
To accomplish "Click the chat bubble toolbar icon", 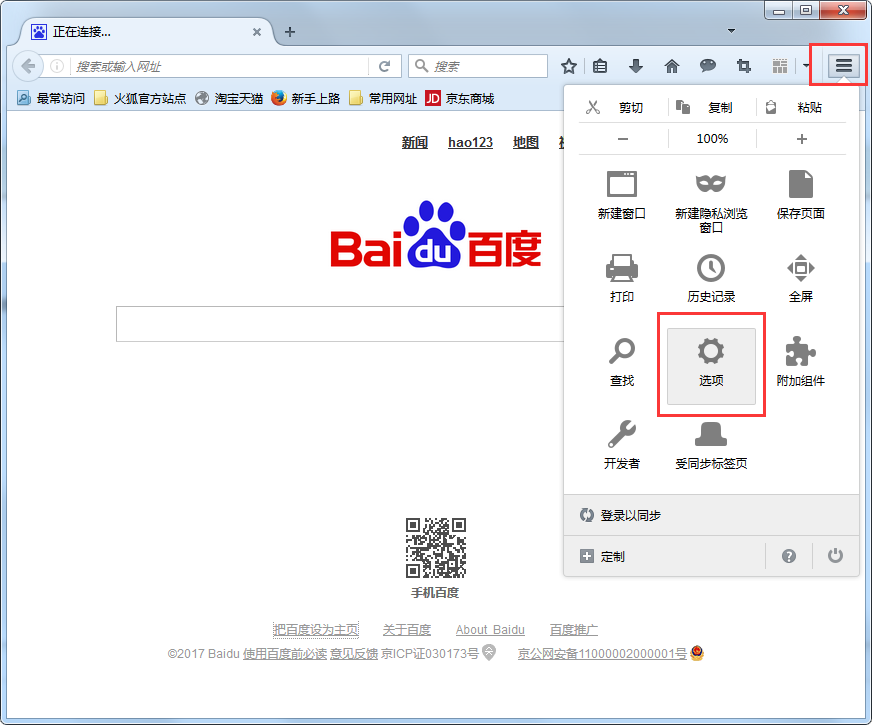I will tap(707, 67).
